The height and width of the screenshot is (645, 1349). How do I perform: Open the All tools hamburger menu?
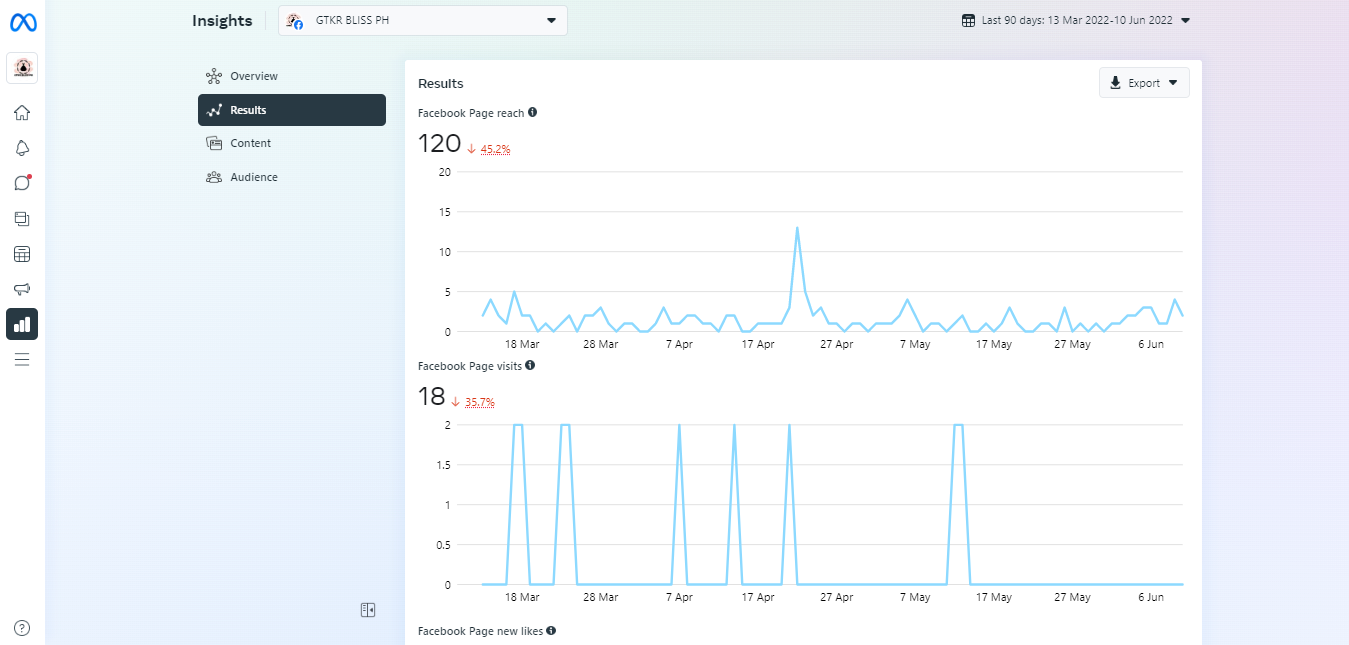click(22, 359)
